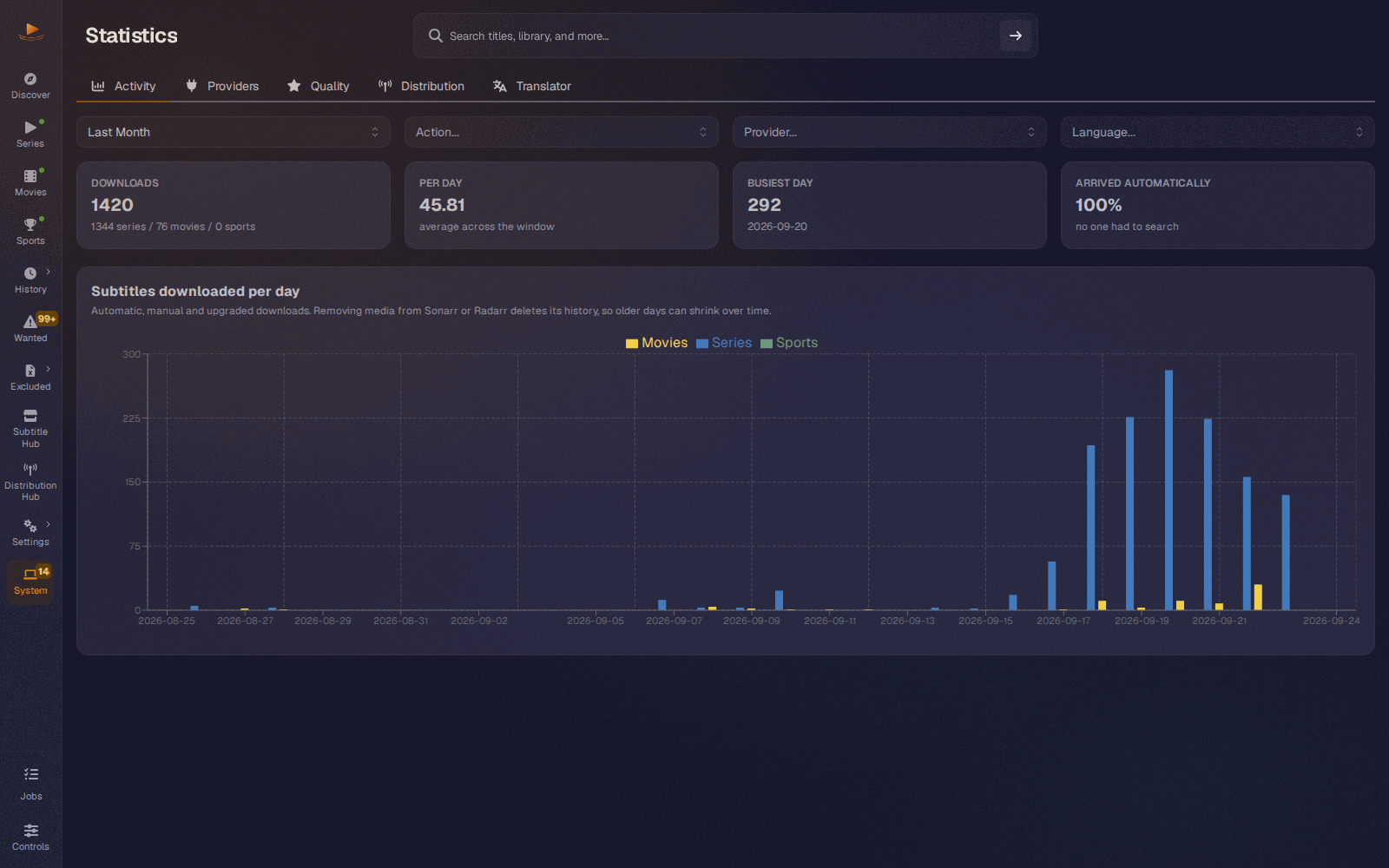Image resolution: width=1389 pixels, height=868 pixels.
Task: Expand the Settings submenu chevron
Action: [x=48, y=524]
